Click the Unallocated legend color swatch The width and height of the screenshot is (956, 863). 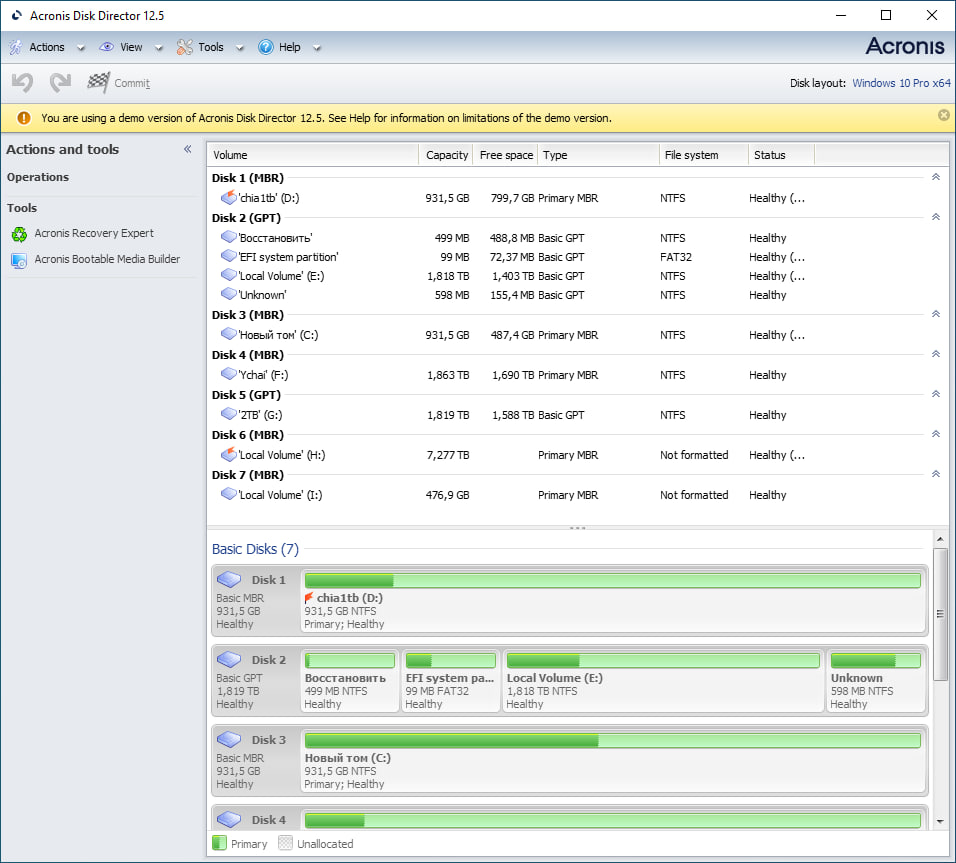click(285, 843)
